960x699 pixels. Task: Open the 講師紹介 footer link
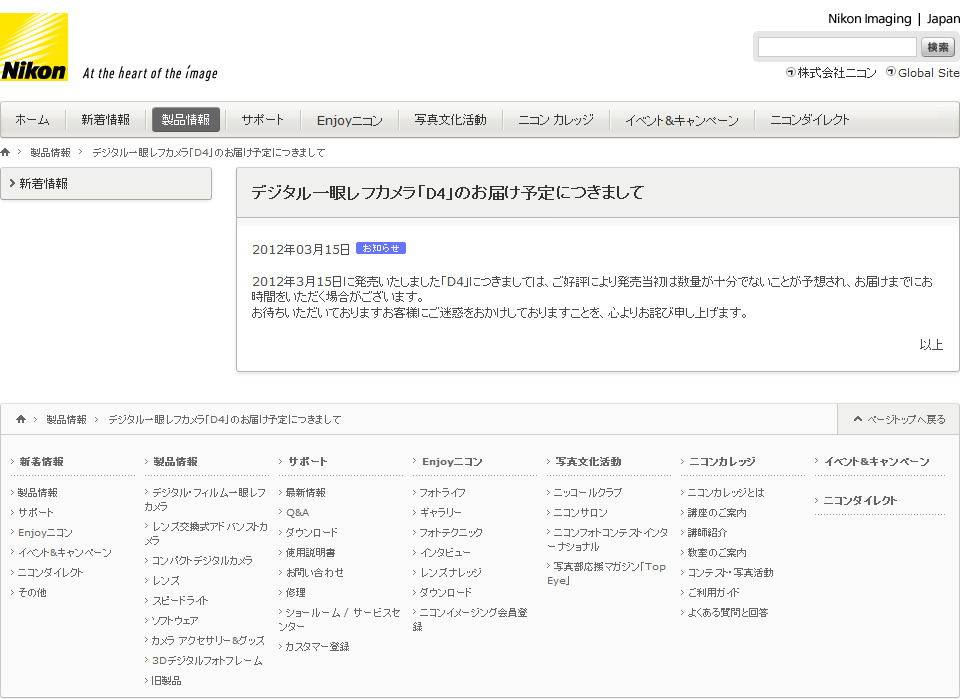click(x=707, y=533)
